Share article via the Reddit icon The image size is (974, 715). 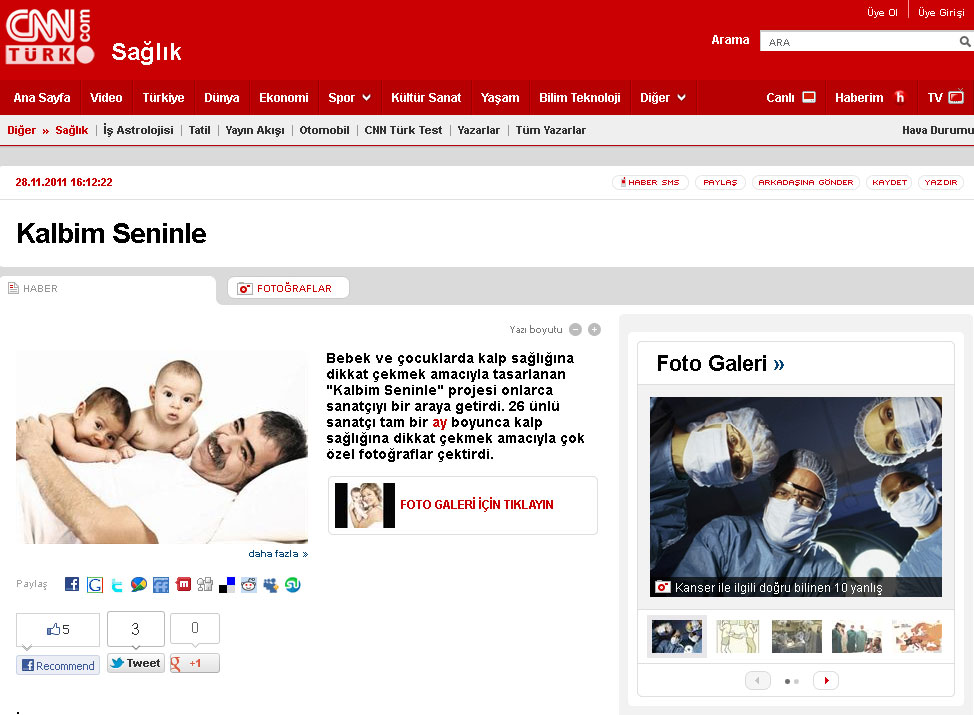pyautogui.click(x=248, y=585)
